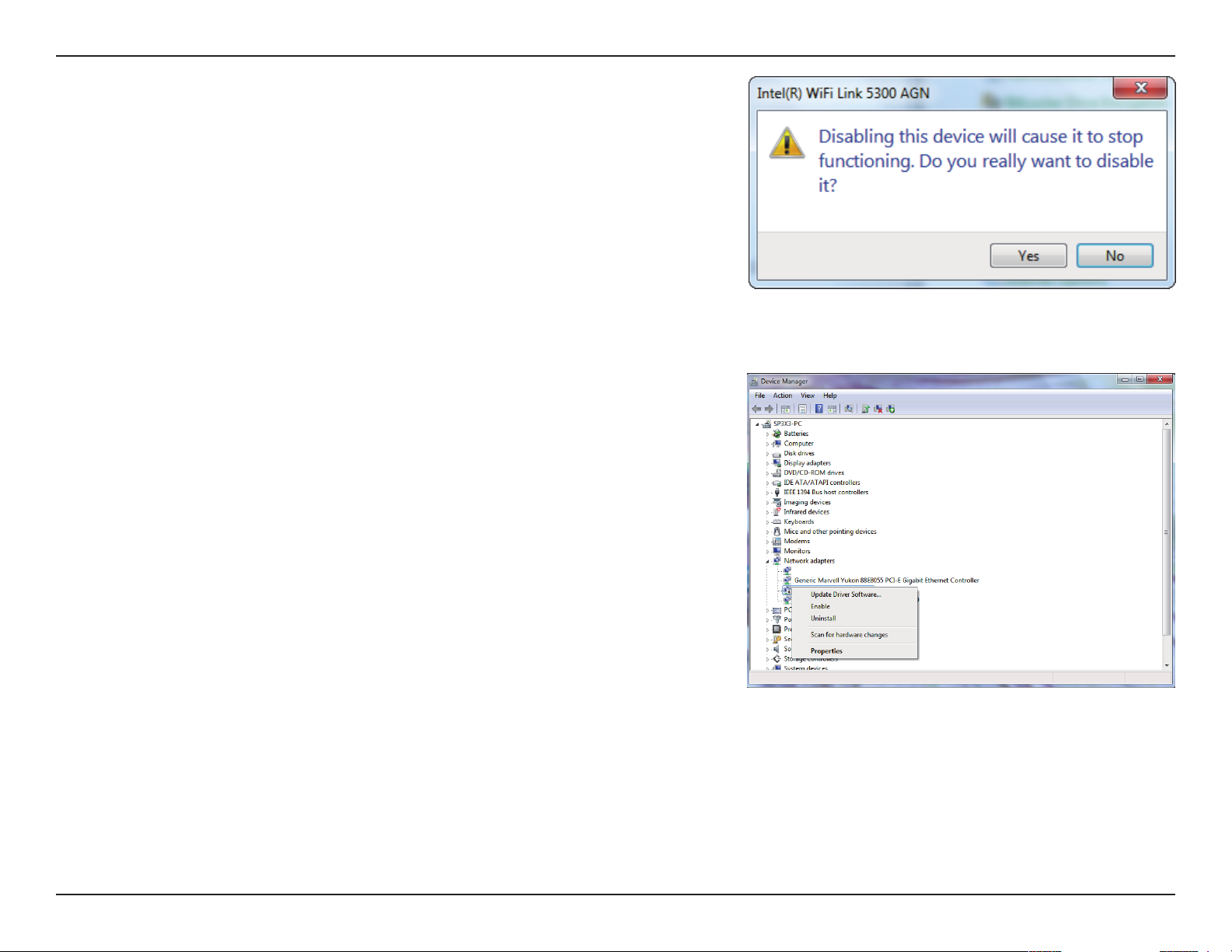The image size is (1232, 952).
Task: Click the Network adapters category icon
Action: coord(777,560)
